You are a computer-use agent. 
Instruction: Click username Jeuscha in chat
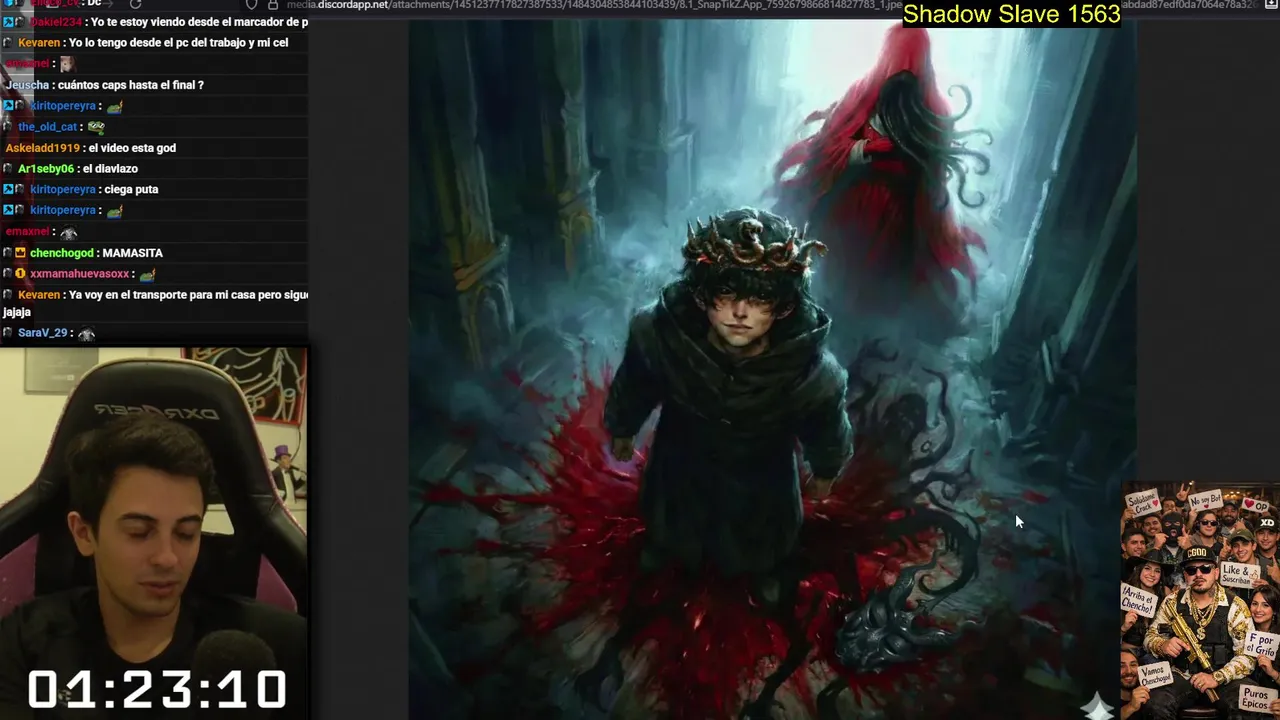27,85
